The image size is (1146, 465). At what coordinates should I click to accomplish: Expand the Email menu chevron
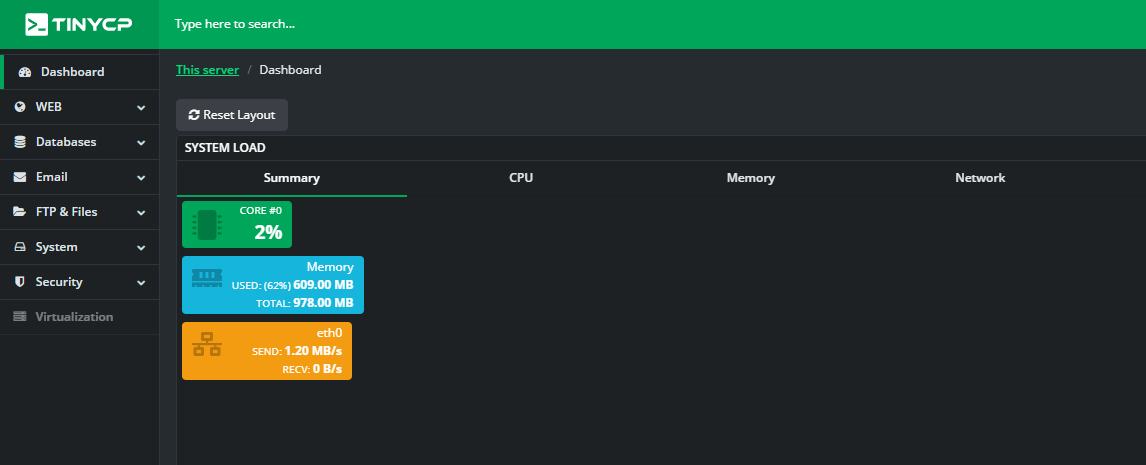pos(141,178)
